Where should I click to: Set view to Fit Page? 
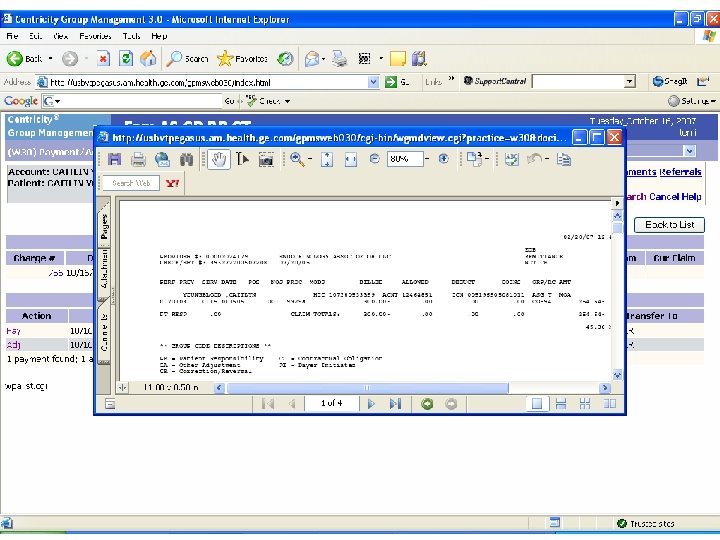(327, 159)
